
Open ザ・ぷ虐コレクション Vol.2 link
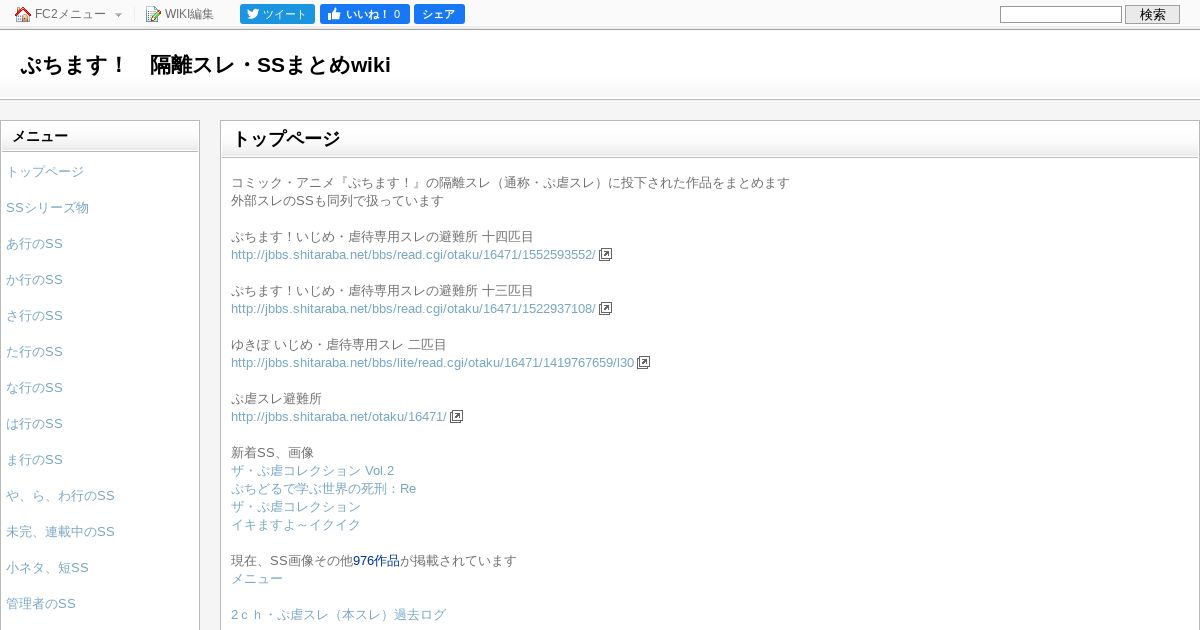312,471
